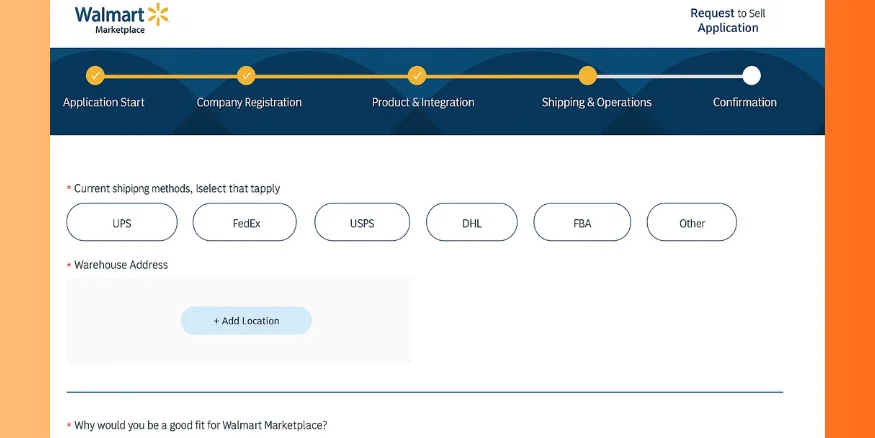Select the Product & Integration step checkmark
This screenshot has height=438, width=875.
(x=417, y=75)
